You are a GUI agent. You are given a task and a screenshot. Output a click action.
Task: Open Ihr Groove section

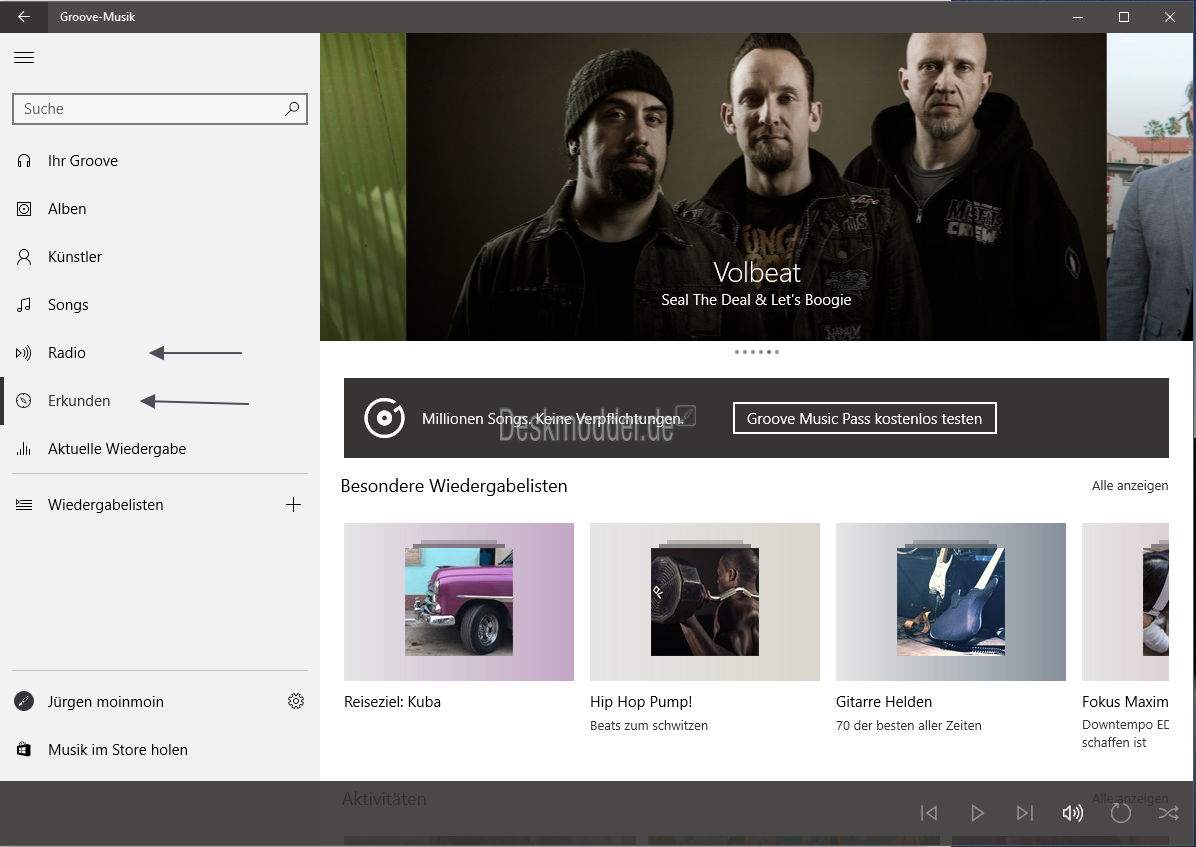click(160, 161)
